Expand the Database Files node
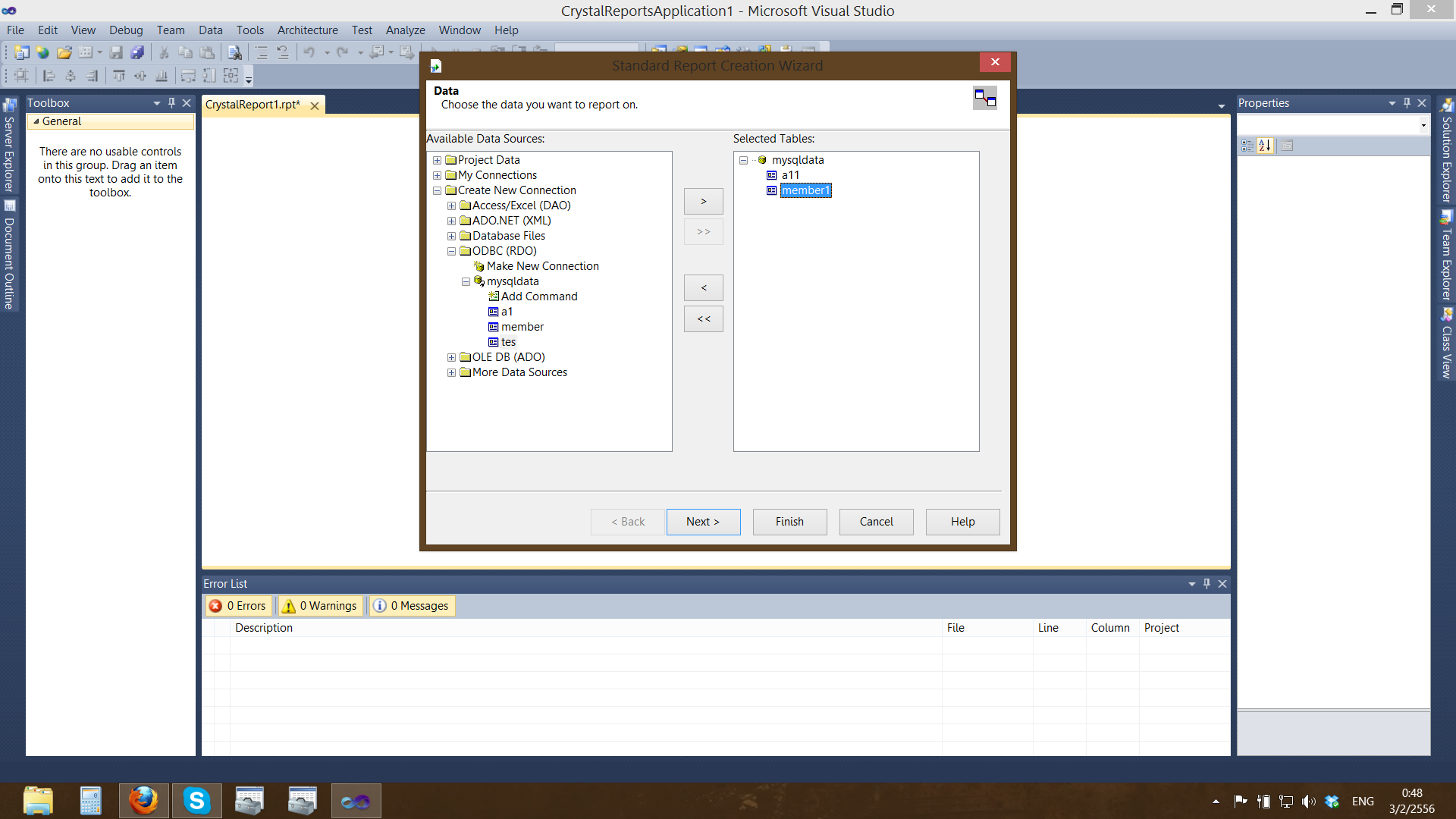 click(451, 236)
